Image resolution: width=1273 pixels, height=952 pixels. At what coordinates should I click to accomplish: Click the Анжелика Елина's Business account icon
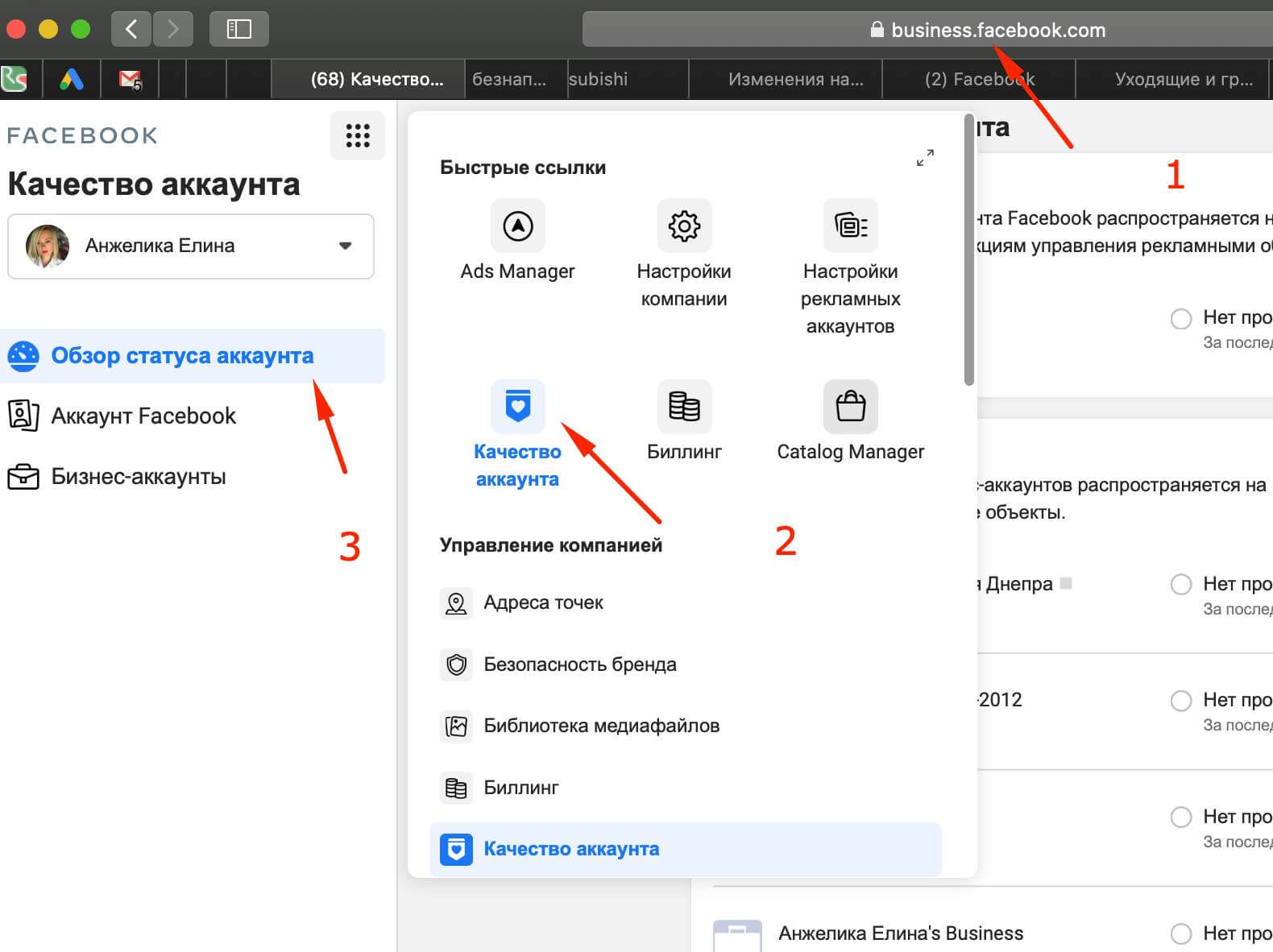737,936
